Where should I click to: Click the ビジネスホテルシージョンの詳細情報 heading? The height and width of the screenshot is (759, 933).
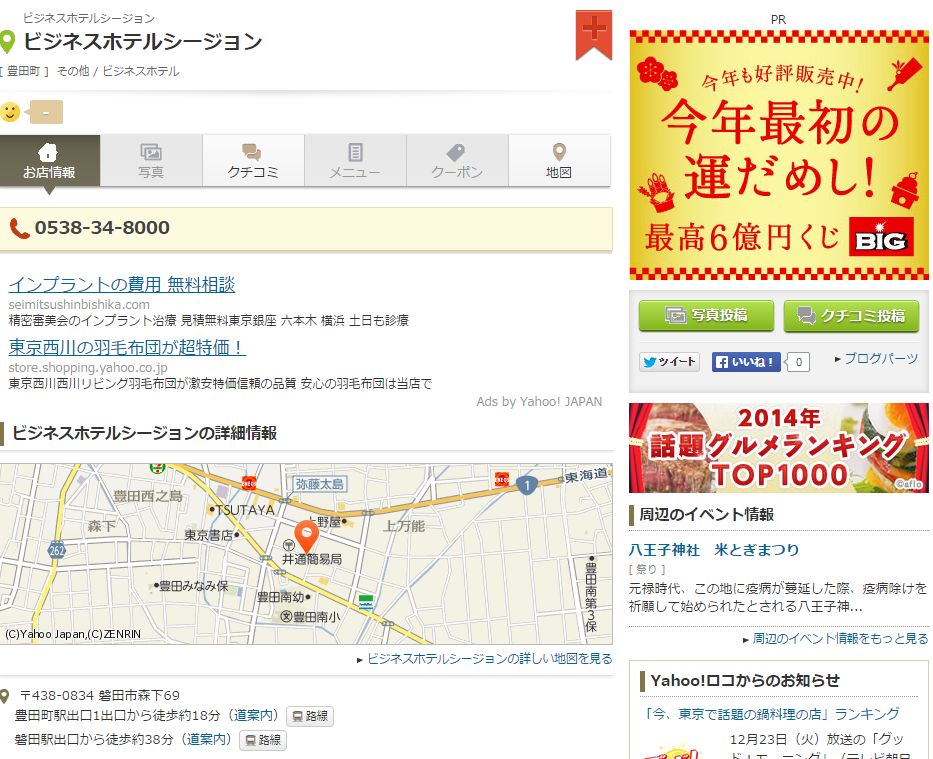point(144,433)
